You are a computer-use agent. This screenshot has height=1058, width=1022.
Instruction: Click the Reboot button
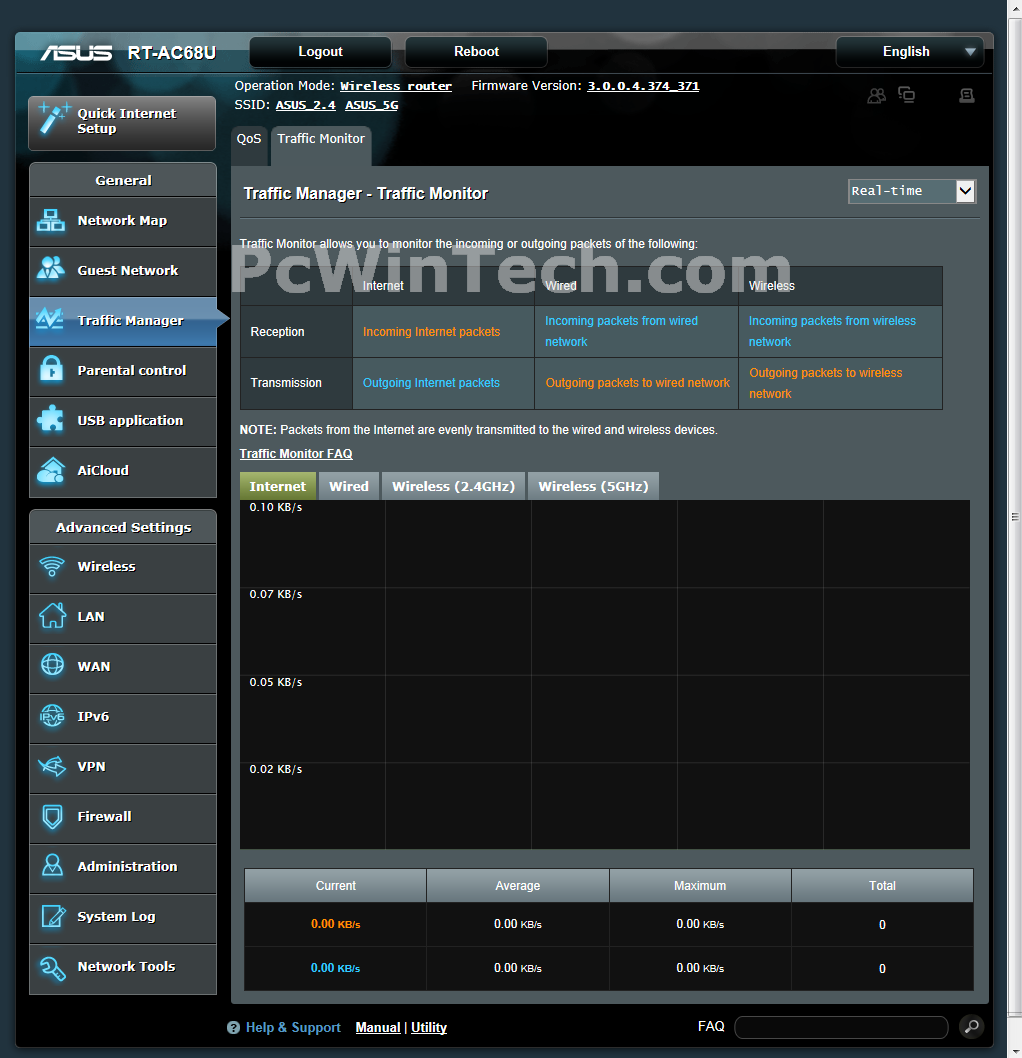coord(476,52)
